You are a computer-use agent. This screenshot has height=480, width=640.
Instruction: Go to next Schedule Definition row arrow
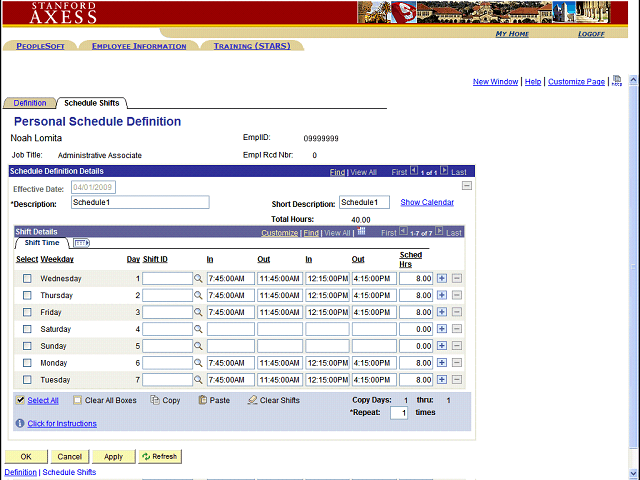pyautogui.click(x=444, y=172)
